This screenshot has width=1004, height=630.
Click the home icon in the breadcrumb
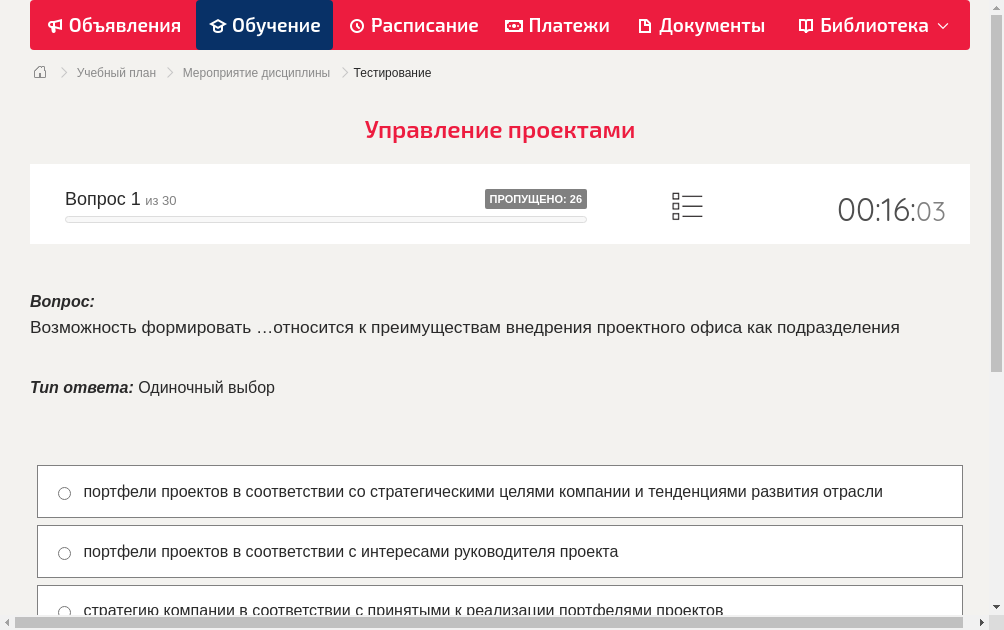point(39,72)
